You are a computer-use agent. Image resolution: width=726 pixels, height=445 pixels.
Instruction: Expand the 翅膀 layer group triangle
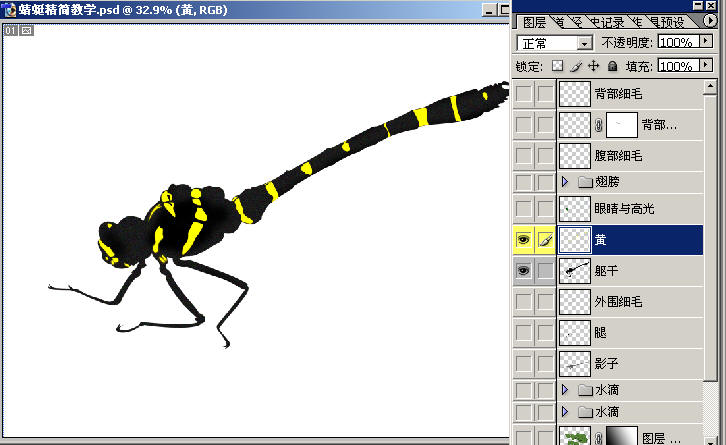coord(564,182)
